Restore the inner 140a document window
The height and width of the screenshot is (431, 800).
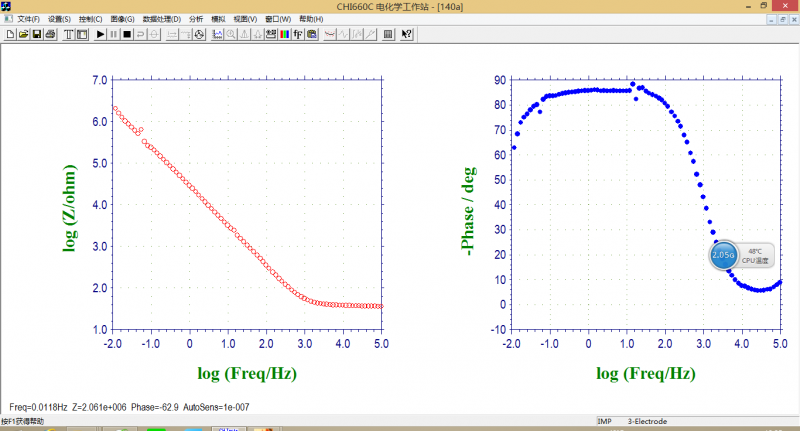point(783,19)
